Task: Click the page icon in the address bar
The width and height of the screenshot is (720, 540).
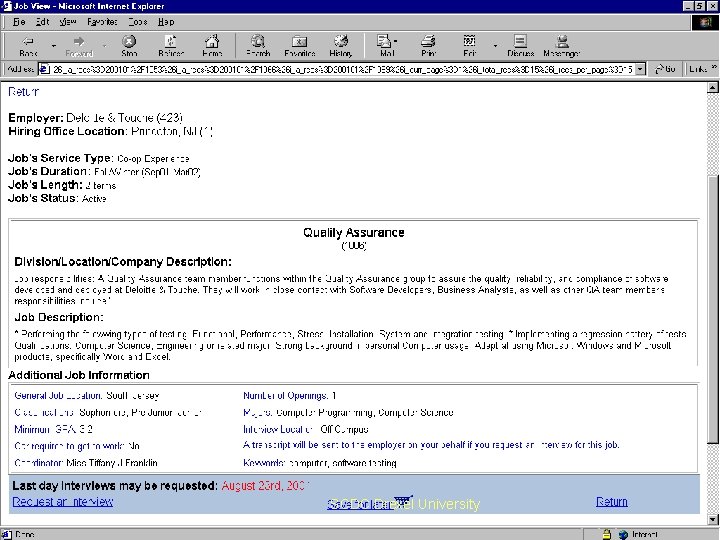Action: coord(45,69)
